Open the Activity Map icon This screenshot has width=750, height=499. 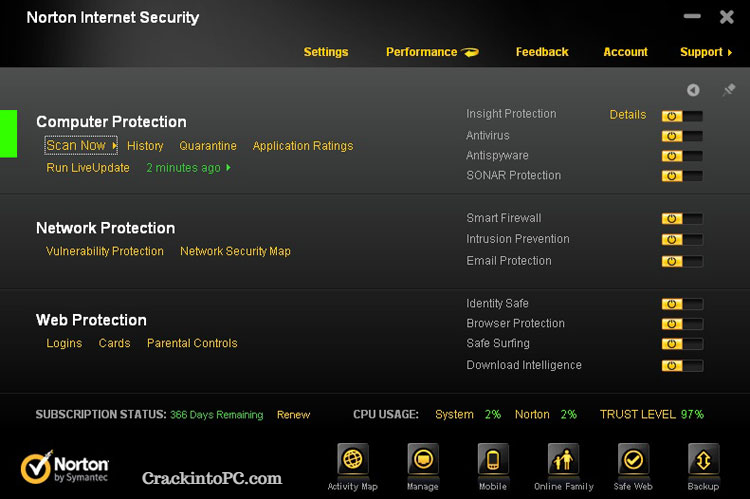tap(353, 460)
